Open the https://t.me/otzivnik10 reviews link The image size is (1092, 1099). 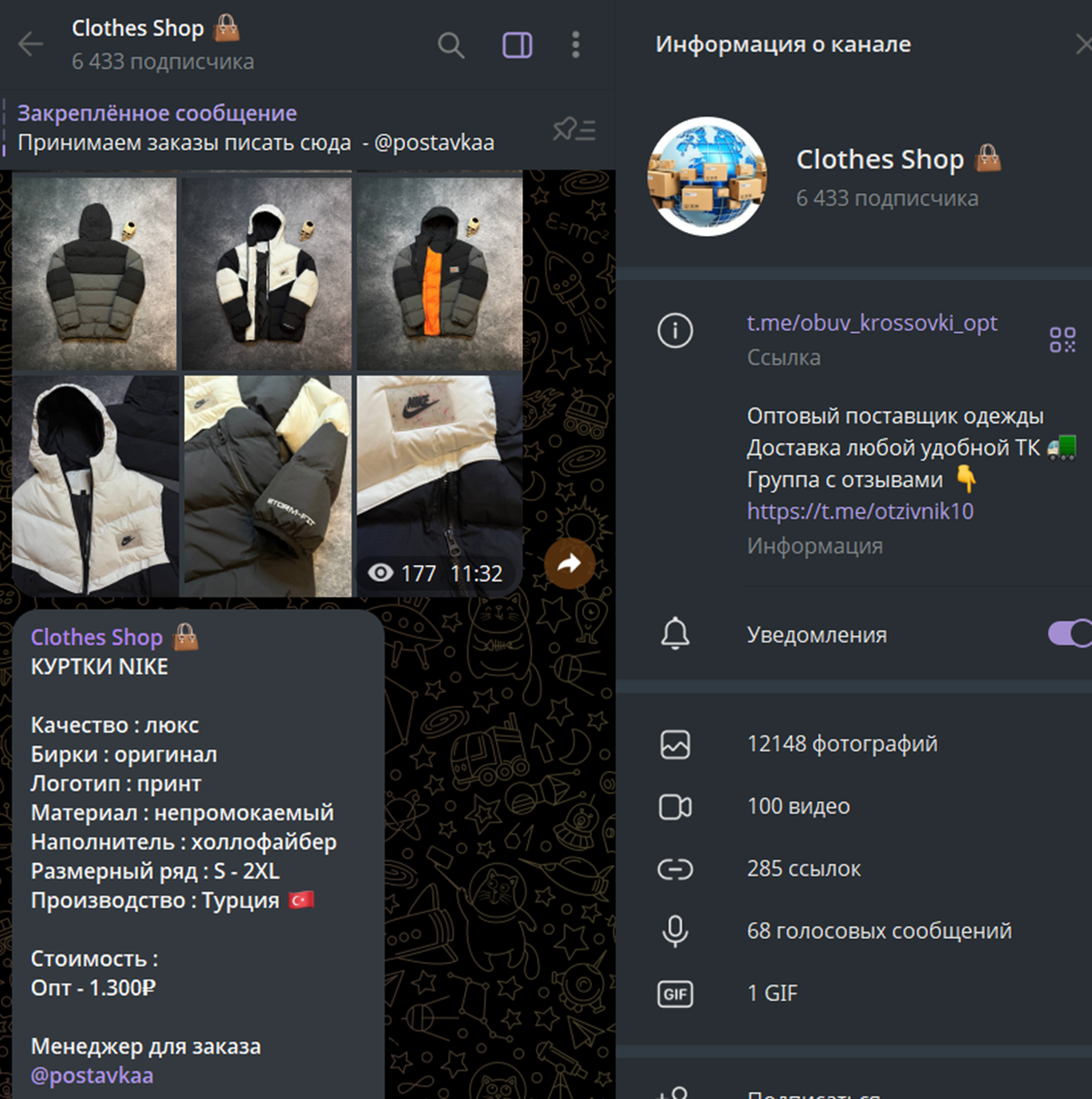(x=860, y=511)
